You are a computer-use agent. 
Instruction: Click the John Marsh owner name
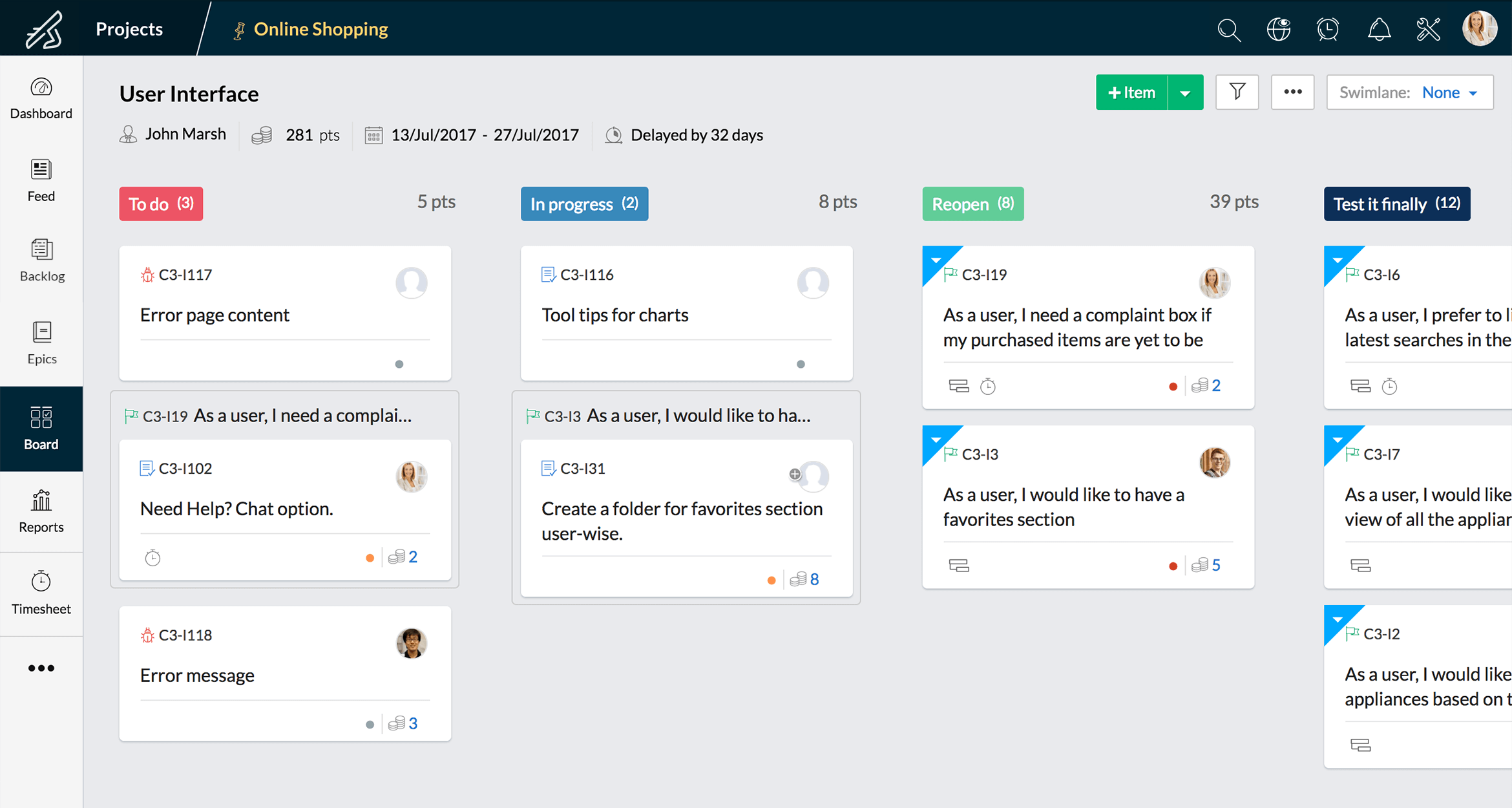[185, 134]
